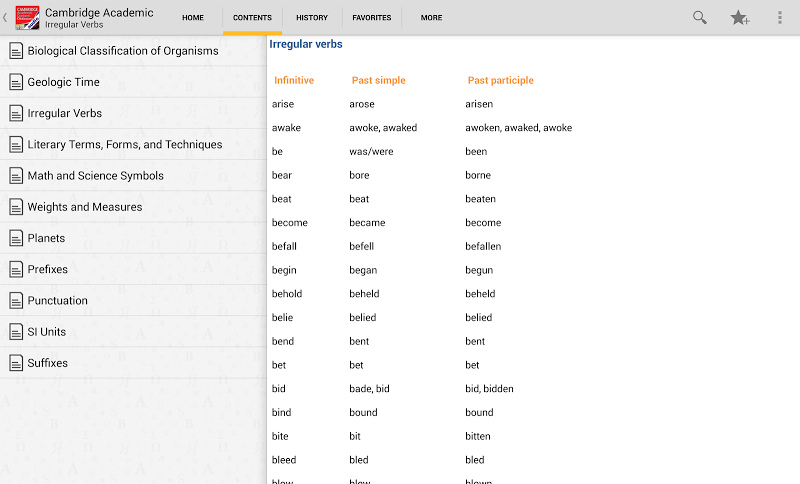The height and width of the screenshot is (484, 800).
Task: Open the three-dot overflow menu
Action: [780, 17]
